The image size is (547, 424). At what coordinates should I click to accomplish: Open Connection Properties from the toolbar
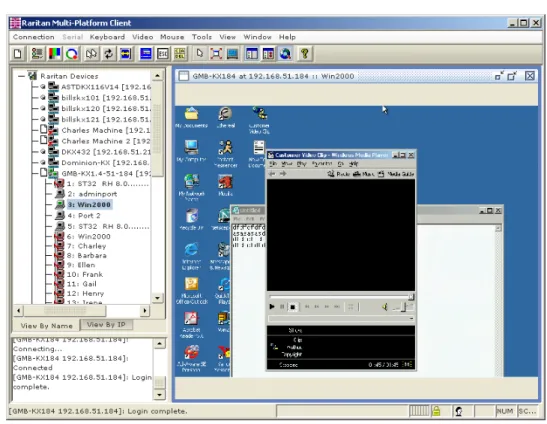tap(37, 54)
